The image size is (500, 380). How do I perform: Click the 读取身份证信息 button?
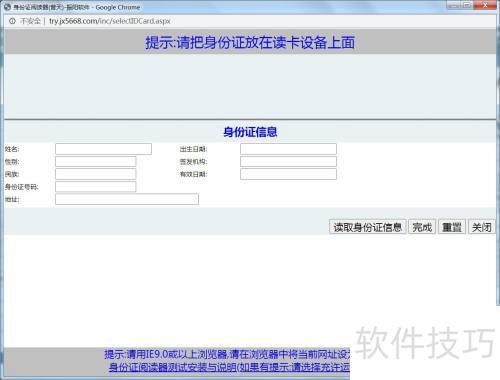[367, 227]
